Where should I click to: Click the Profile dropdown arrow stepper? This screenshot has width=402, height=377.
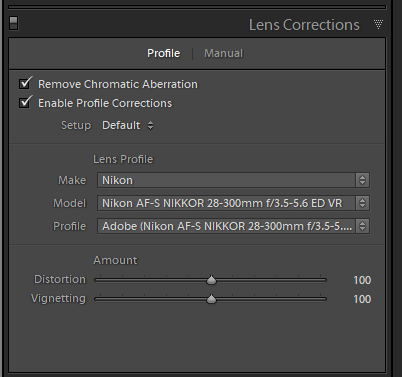(362, 226)
